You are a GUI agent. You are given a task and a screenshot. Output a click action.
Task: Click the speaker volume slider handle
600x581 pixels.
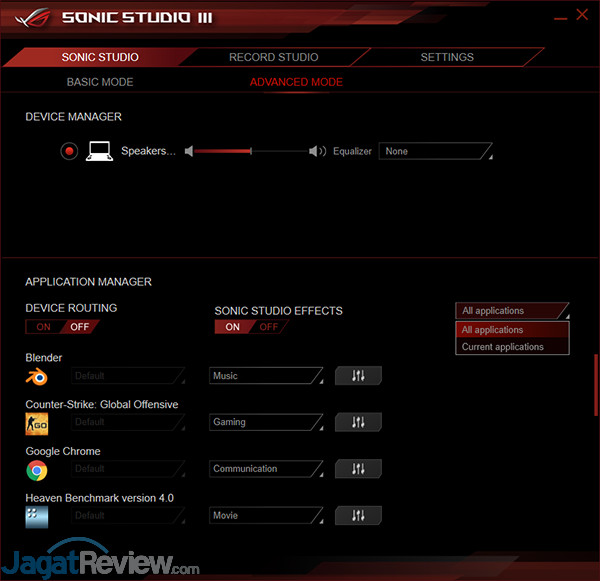(251, 151)
